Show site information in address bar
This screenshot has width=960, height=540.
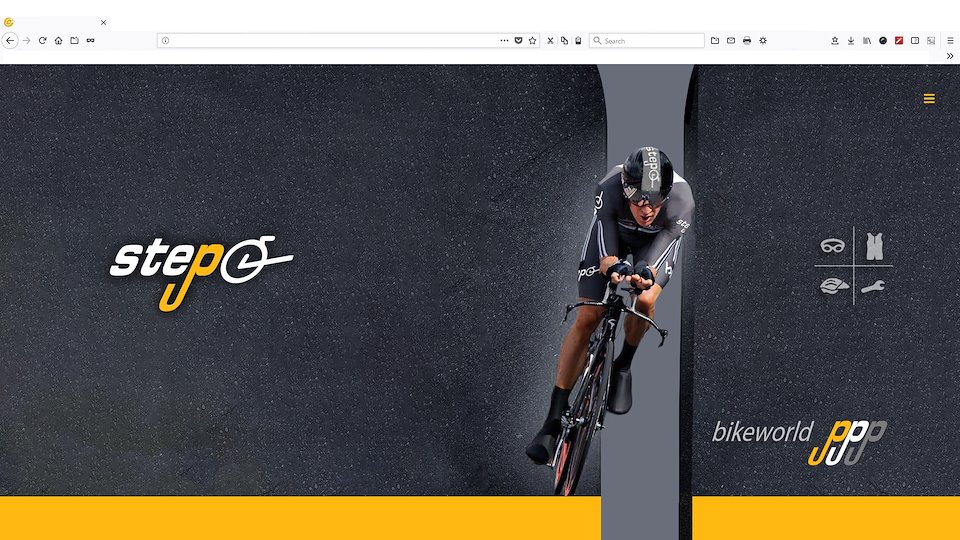[x=165, y=40]
